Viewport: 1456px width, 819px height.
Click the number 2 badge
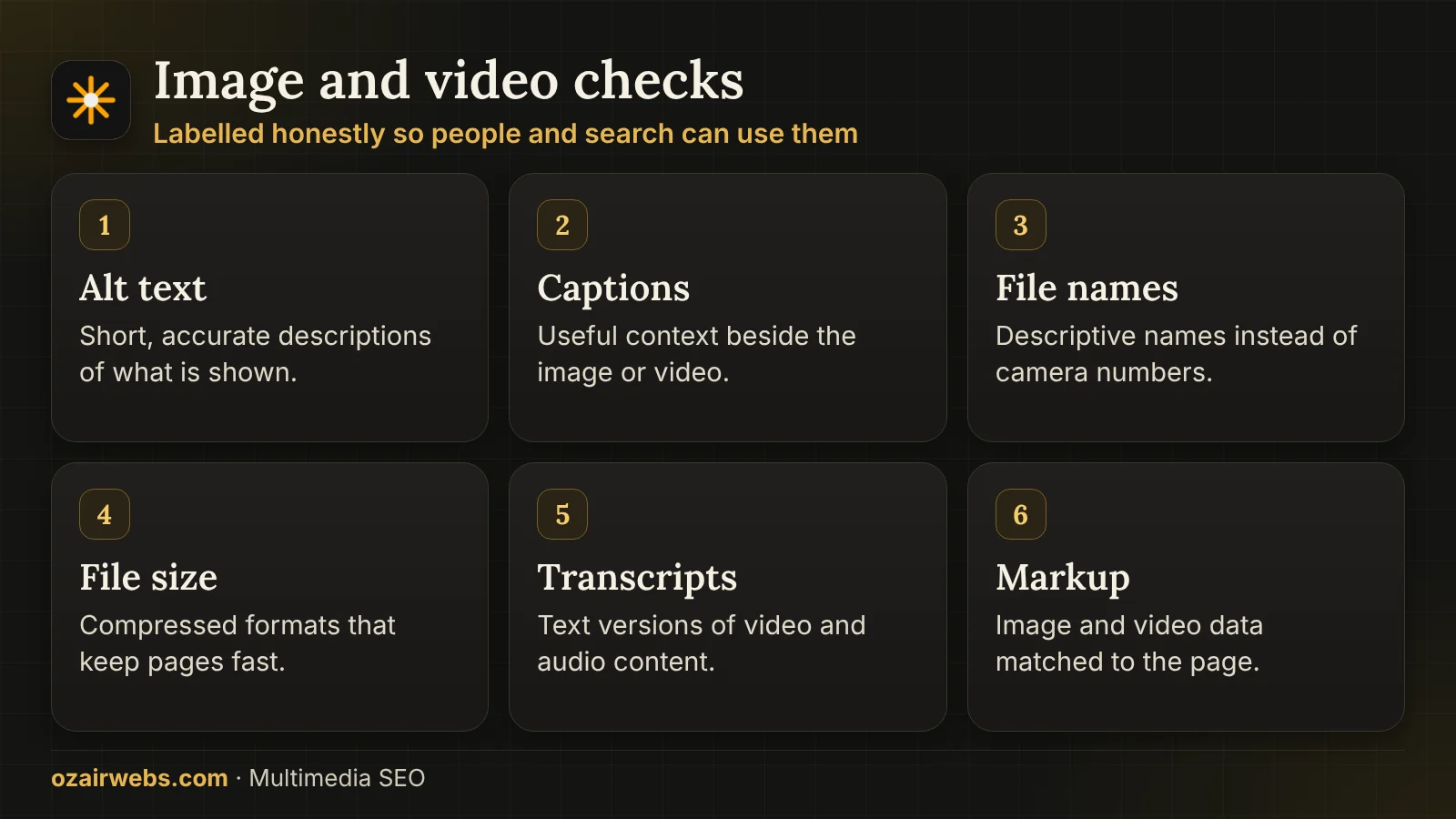tap(562, 225)
